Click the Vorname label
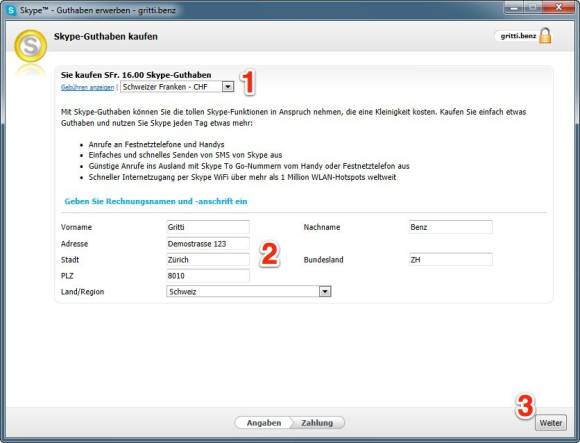 tap(76, 227)
